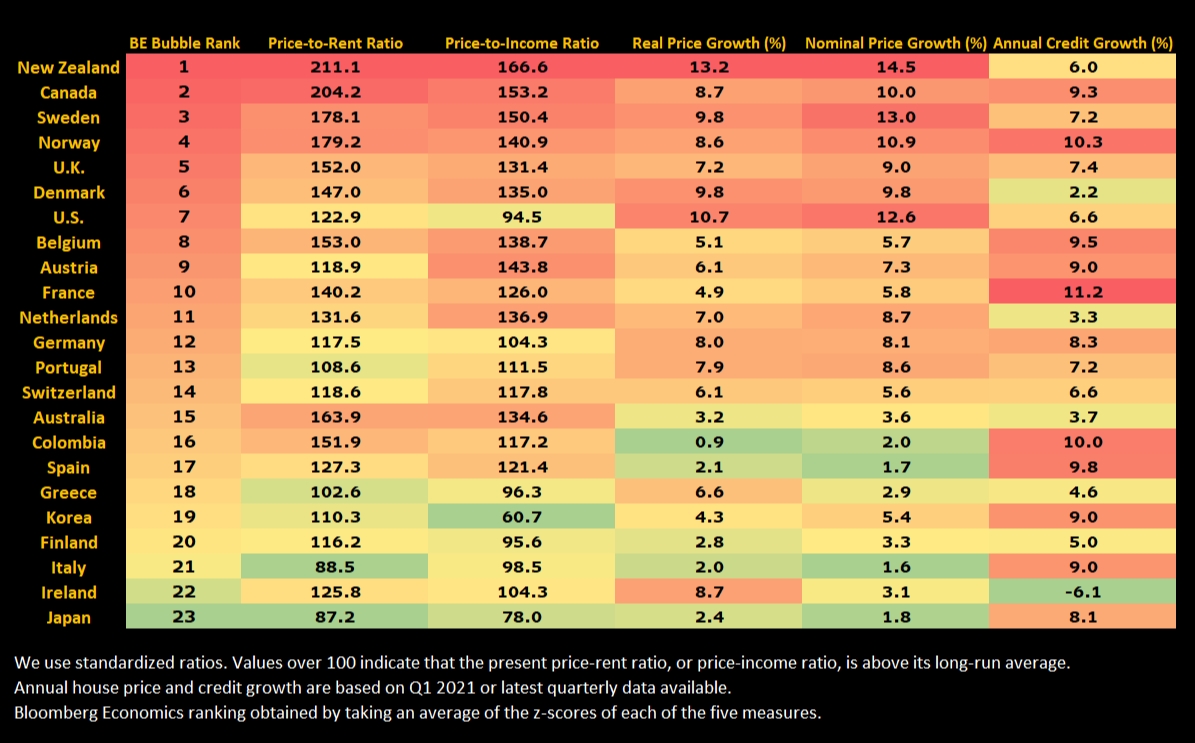This screenshot has width=1195, height=743.
Task: Select the Real Price Growth (%) header
Action: point(709,43)
